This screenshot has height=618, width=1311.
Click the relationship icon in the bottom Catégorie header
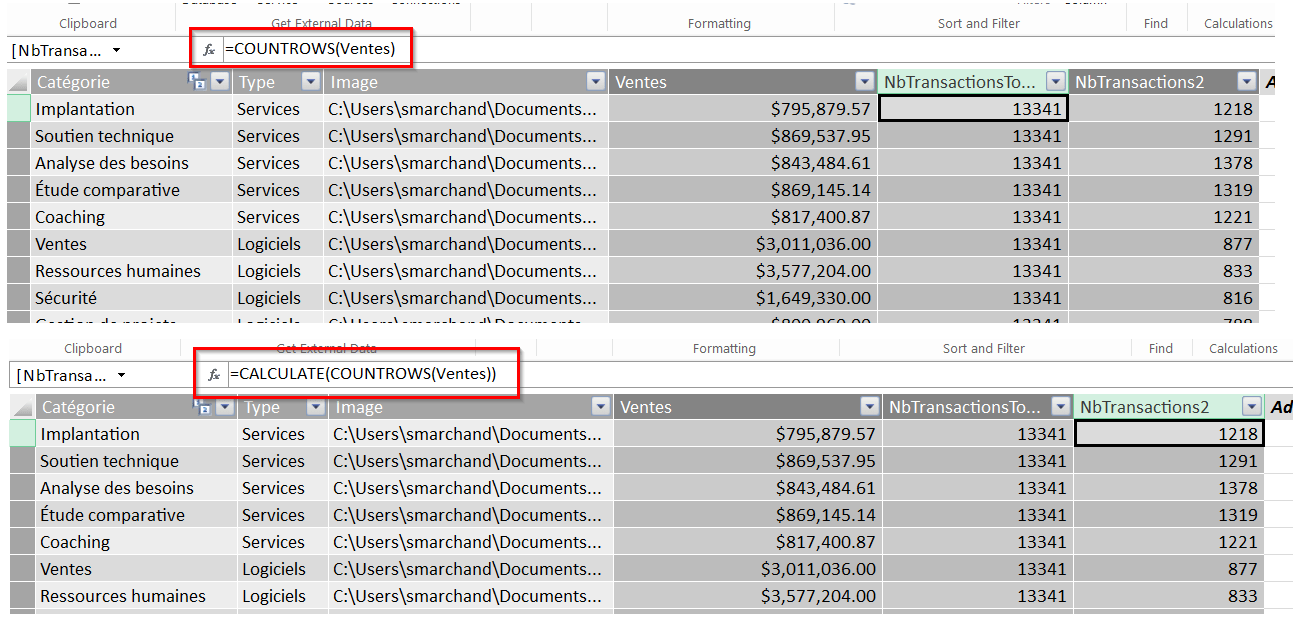point(203,408)
